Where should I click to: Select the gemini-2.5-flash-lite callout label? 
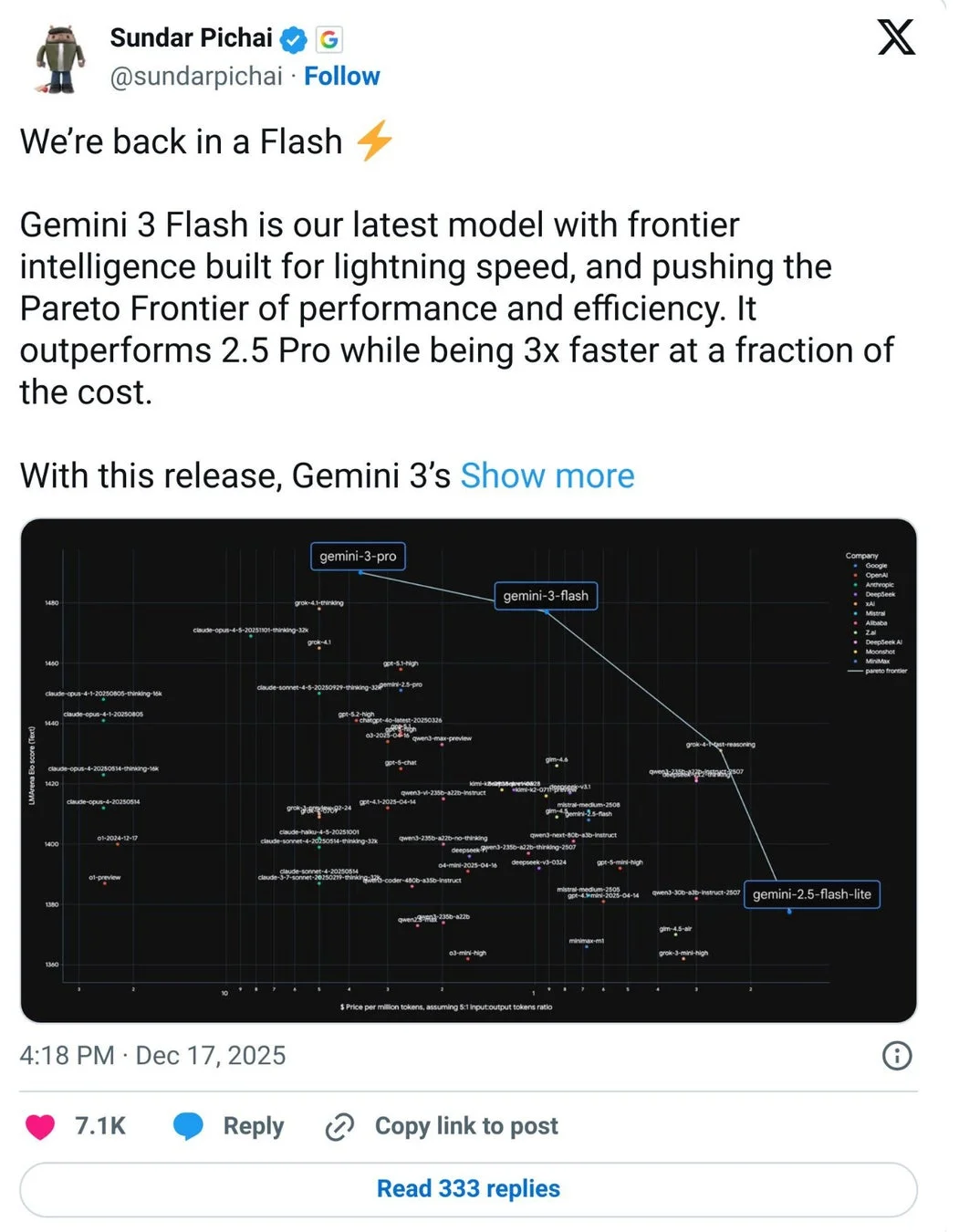(x=811, y=894)
